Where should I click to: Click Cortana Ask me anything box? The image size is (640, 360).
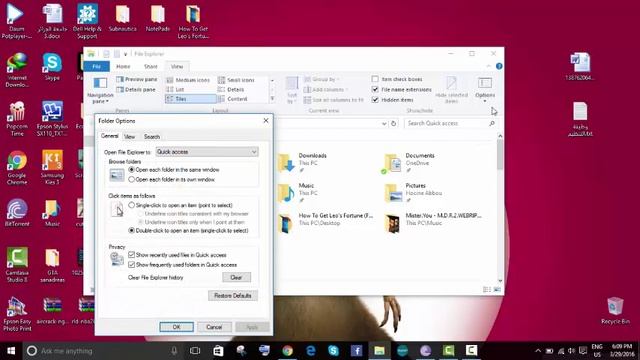(101, 351)
